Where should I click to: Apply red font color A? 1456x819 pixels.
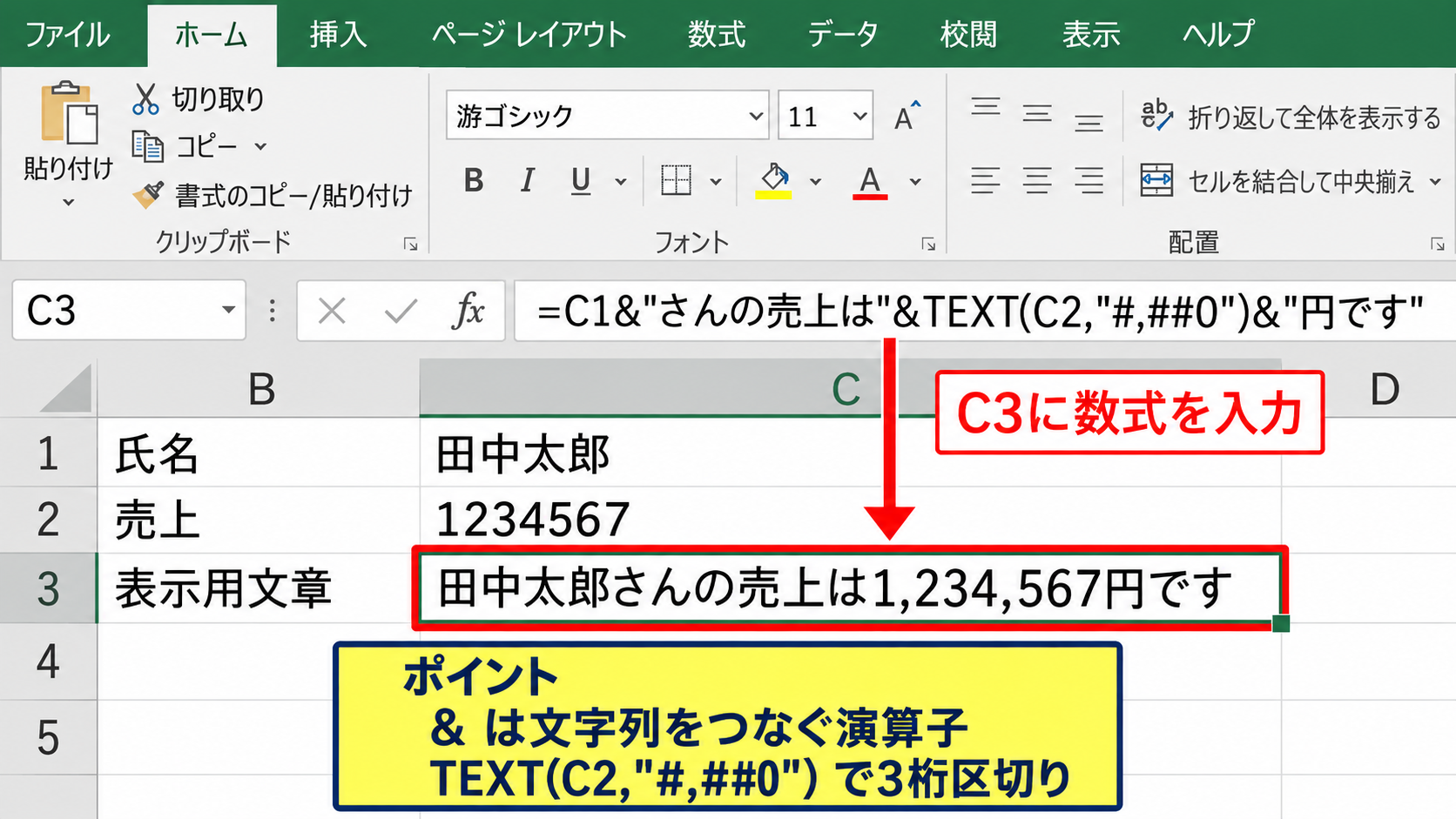pos(869,181)
